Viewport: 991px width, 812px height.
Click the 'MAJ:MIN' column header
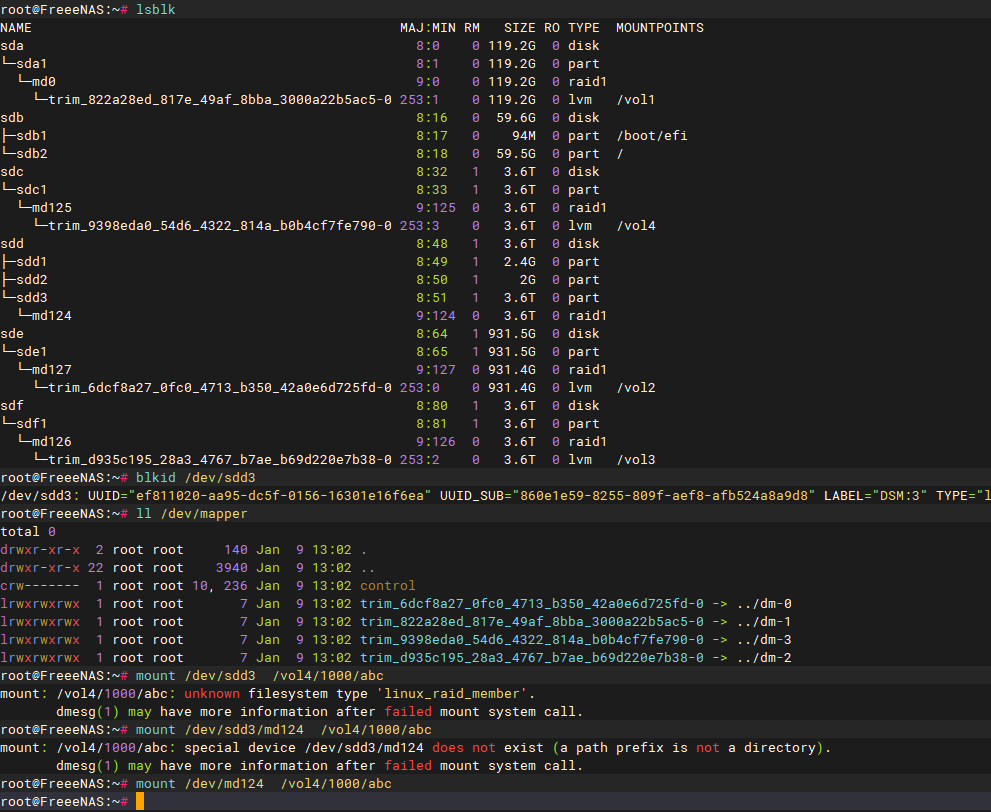coord(428,28)
